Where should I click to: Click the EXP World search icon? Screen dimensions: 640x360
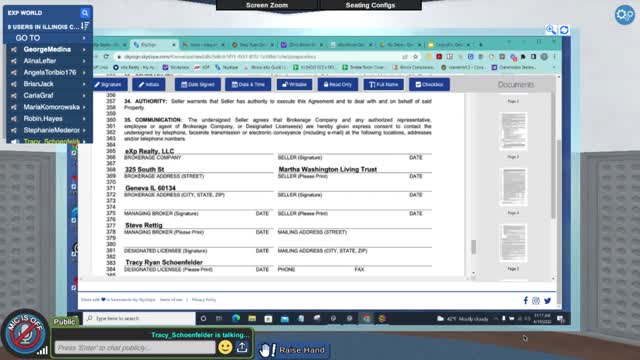pos(85,13)
